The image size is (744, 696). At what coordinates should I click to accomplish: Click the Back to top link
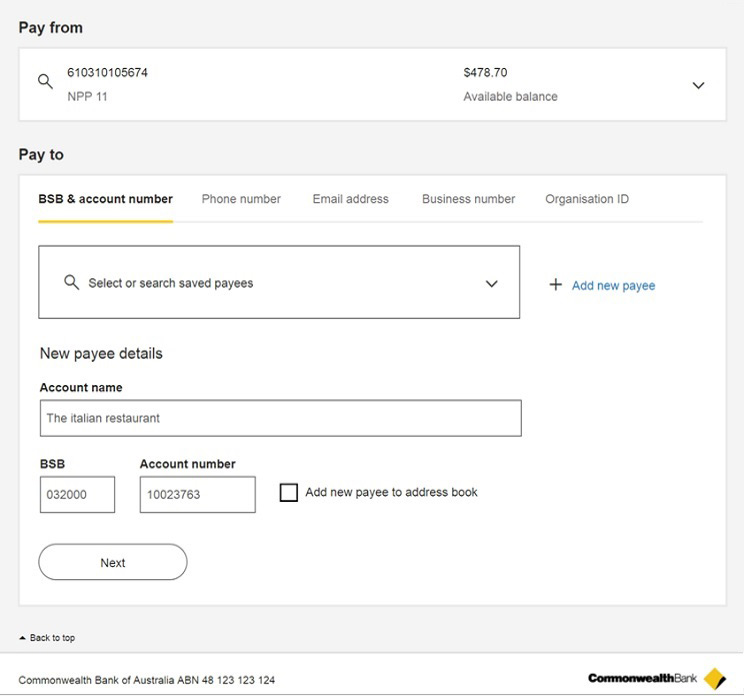point(52,638)
